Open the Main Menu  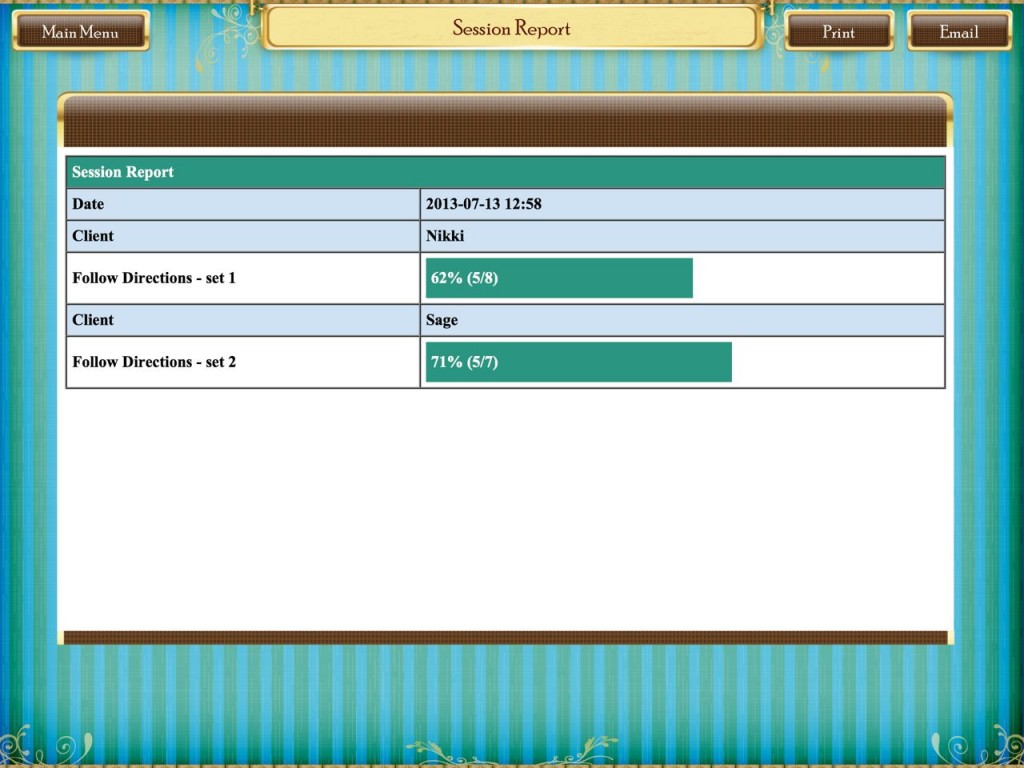click(x=80, y=32)
